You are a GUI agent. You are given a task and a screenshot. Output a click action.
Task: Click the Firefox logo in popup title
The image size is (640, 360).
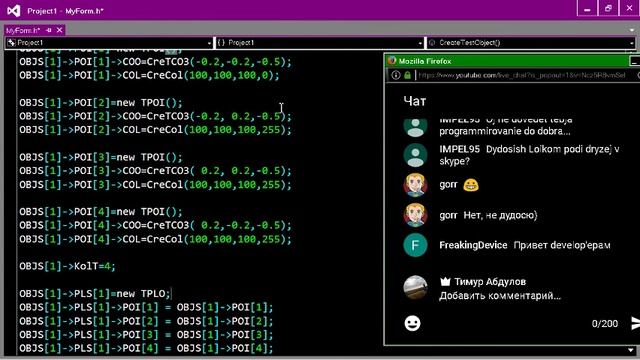click(x=392, y=61)
